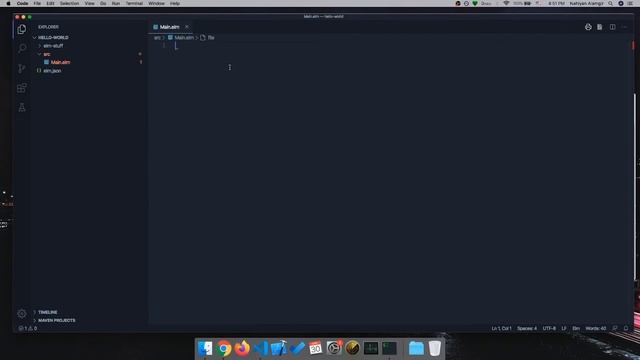Open Main.elm in the explorer tree
This screenshot has width=640, height=360.
[x=60, y=62]
